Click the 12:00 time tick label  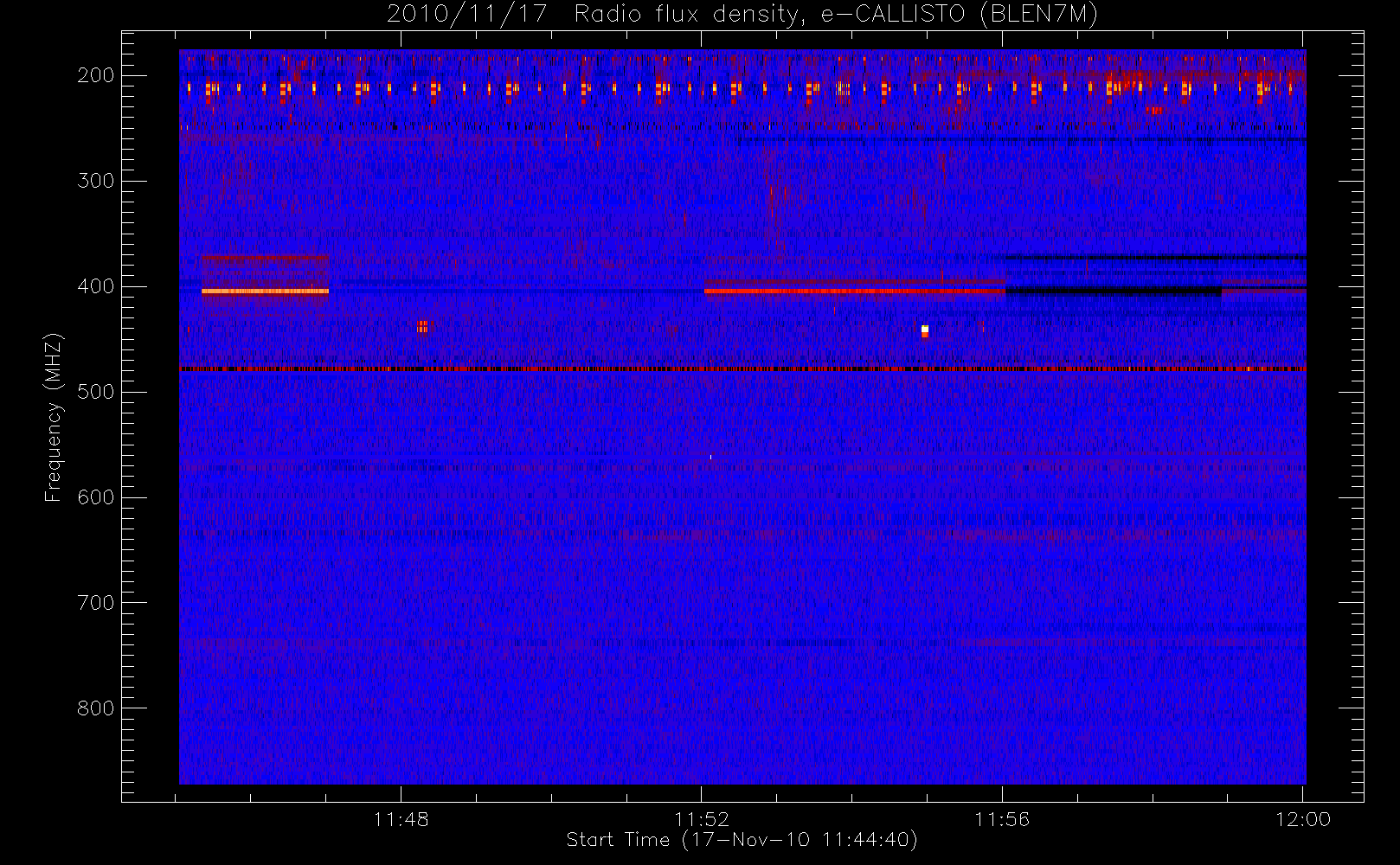point(1302,819)
